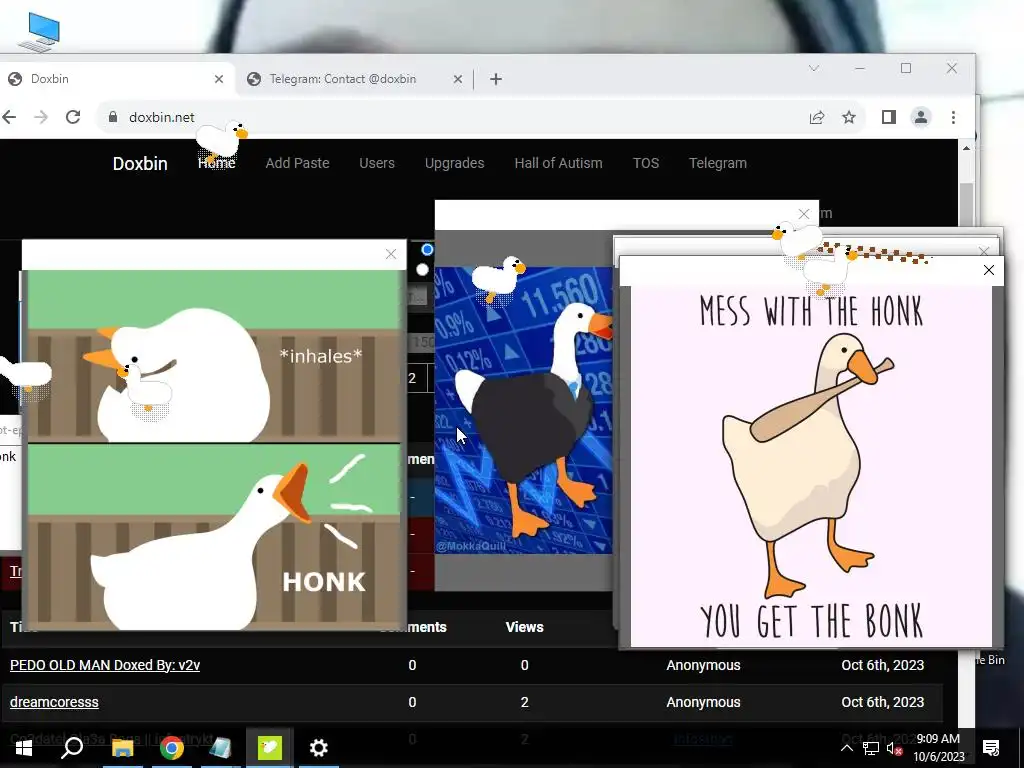Click the muted volume tray icon
1024x768 pixels.
[x=895, y=748]
